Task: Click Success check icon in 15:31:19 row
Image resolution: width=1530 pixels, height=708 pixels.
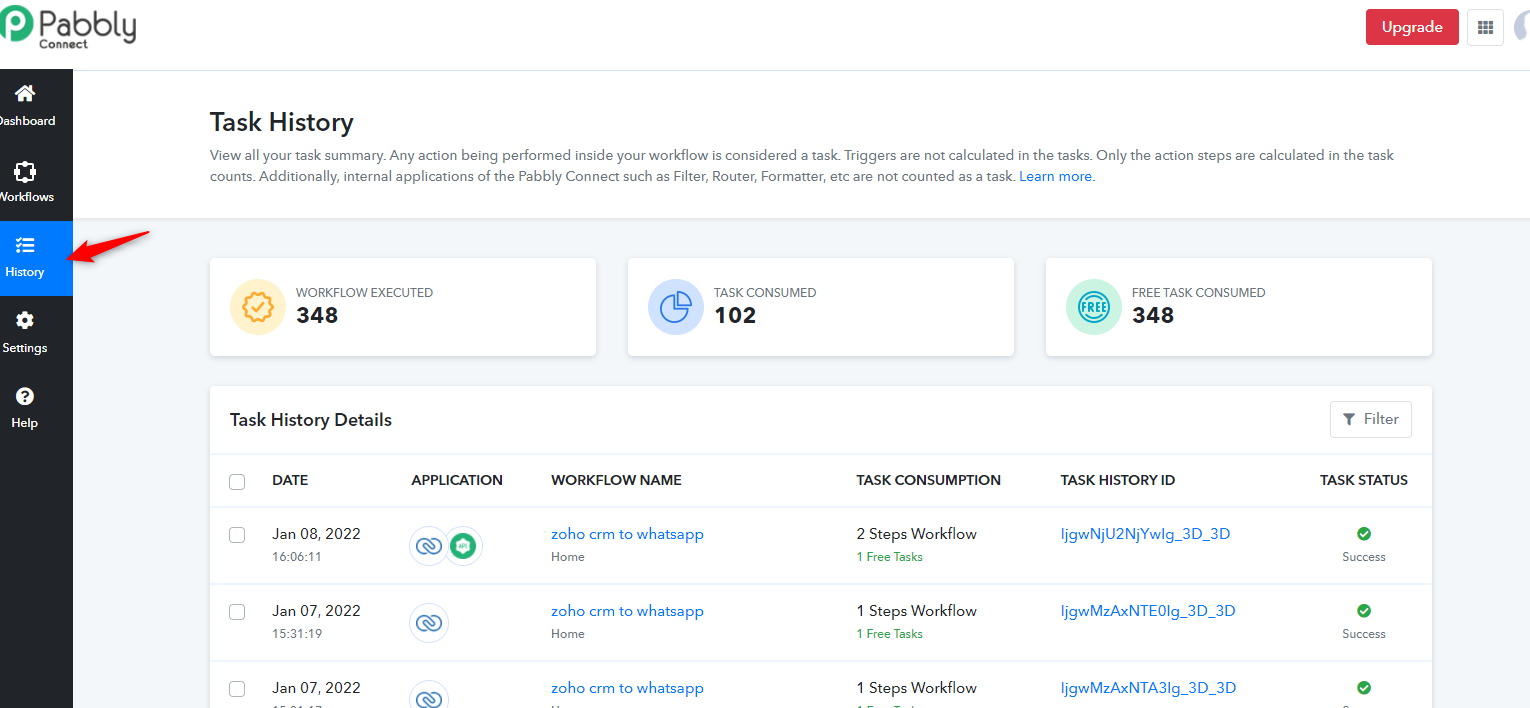Action: [1364, 611]
